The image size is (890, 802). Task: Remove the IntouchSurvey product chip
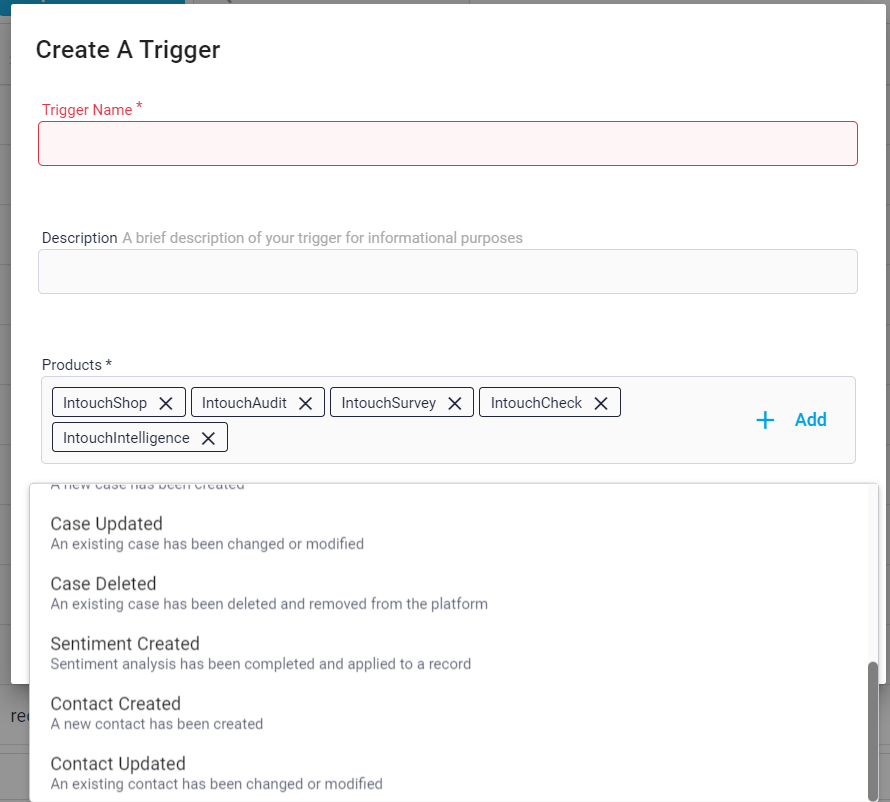click(455, 403)
